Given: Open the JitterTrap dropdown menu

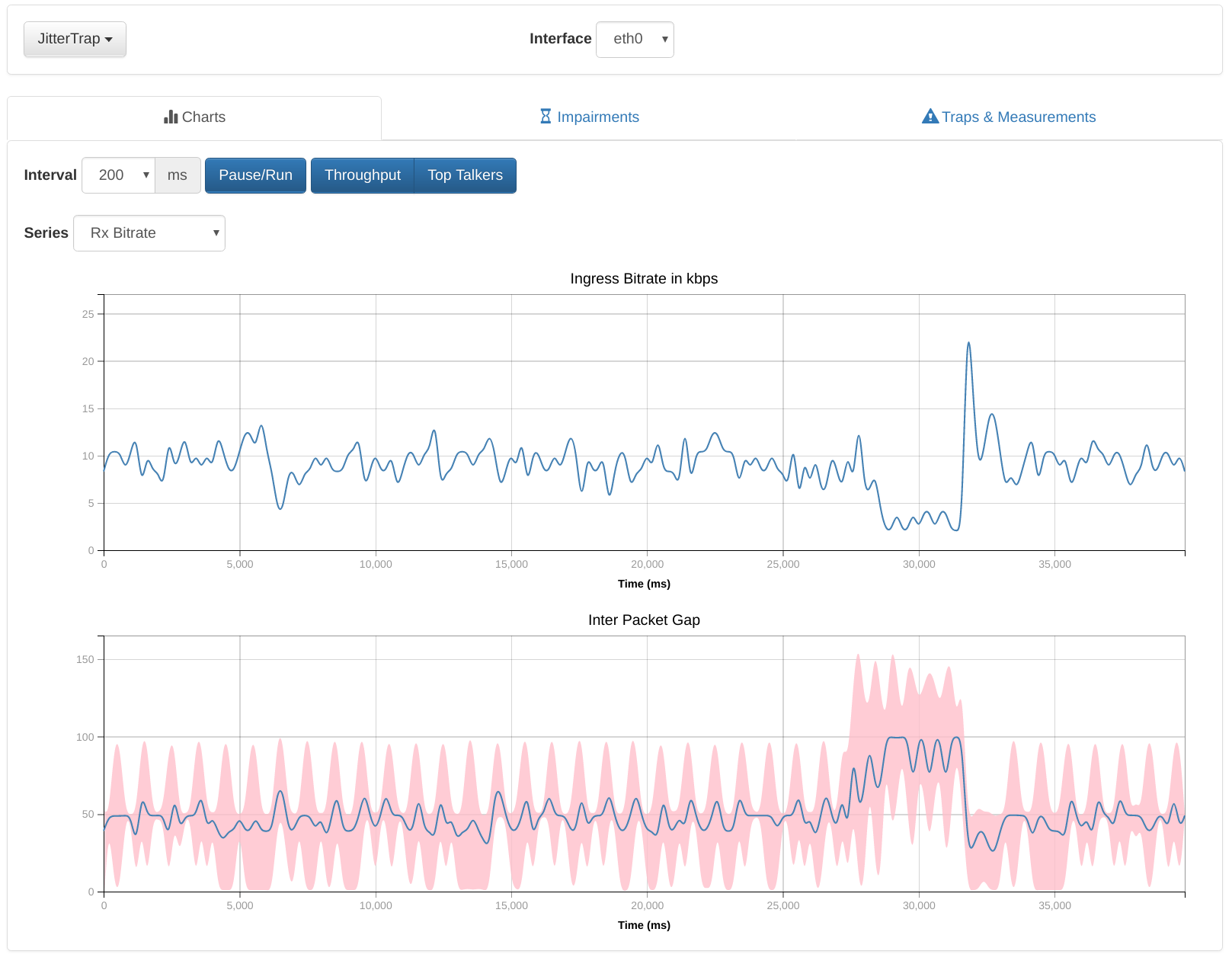Looking at the screenshot, I should pyautogui.click(x=75, y=39).
